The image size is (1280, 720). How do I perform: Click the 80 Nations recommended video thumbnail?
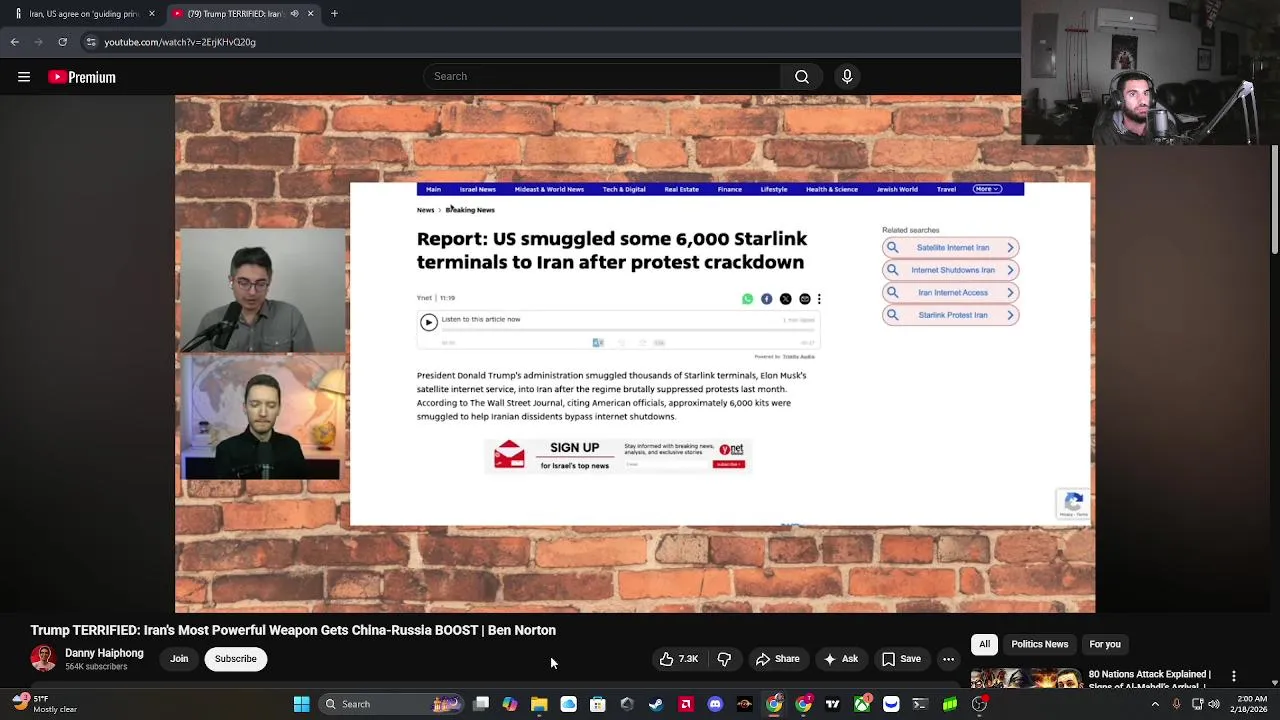(1025, 679)
